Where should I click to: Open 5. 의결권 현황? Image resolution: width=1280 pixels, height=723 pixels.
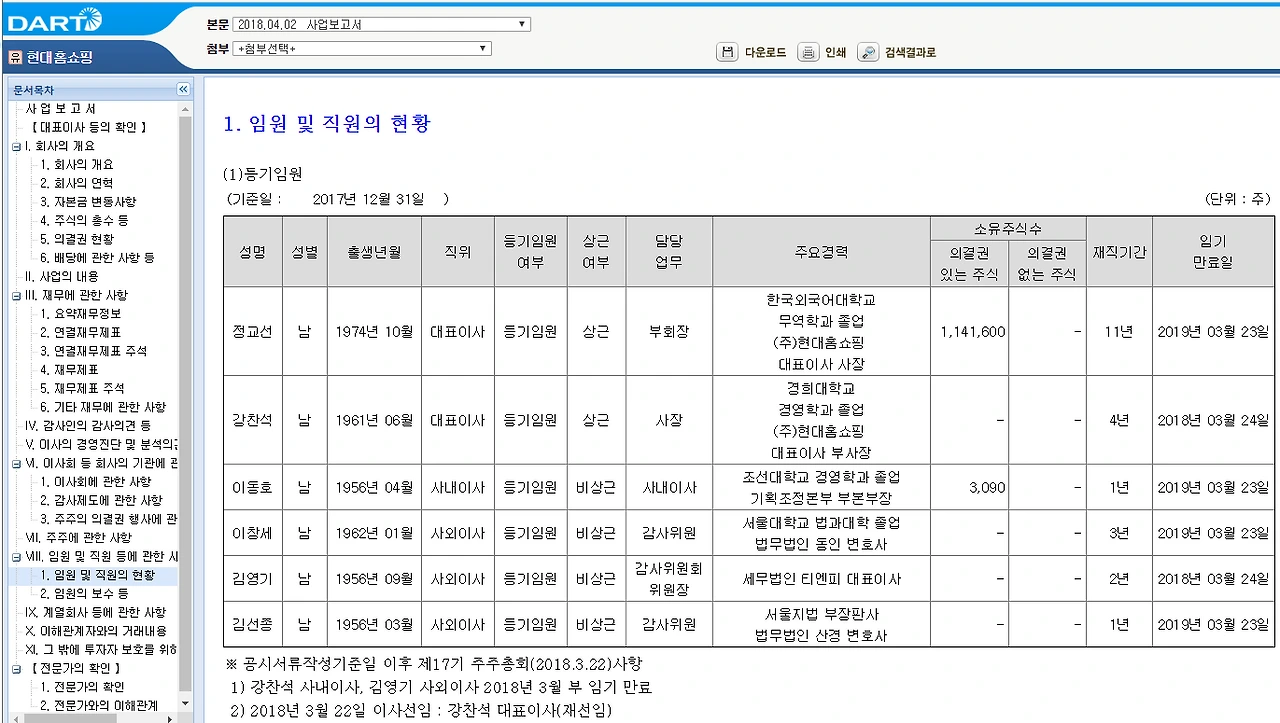pos(77,239)
